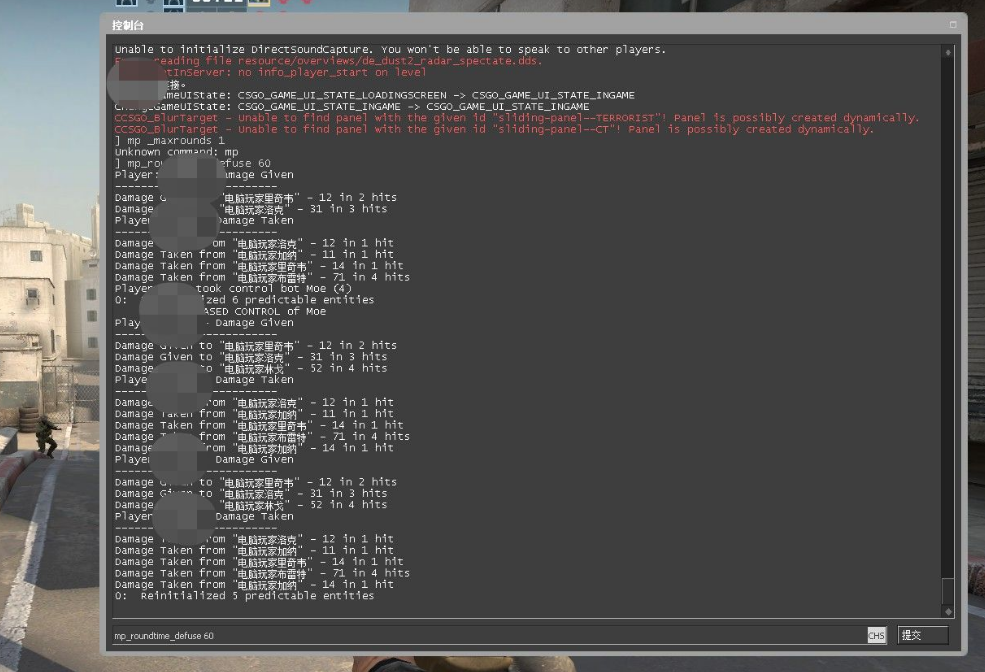
Task: Select the 'took control bot Moe (4)' line
Action: click(x=233, y=289)
